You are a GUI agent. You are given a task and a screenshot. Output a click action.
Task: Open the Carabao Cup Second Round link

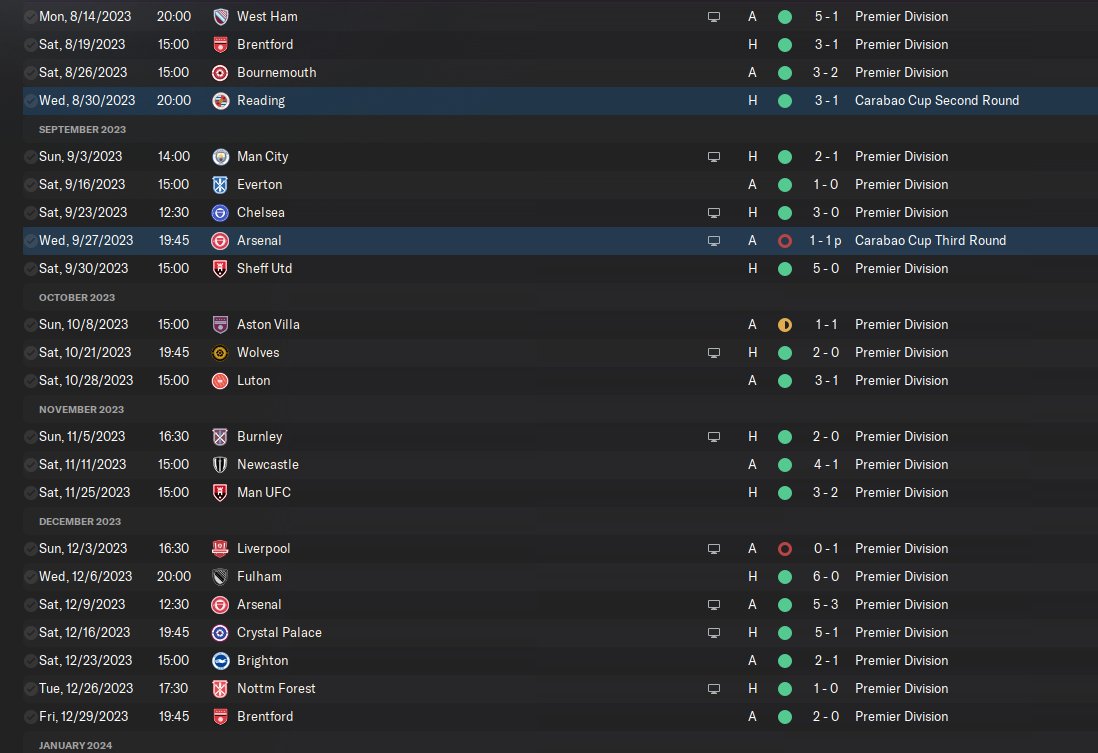[x=936, y=101]
